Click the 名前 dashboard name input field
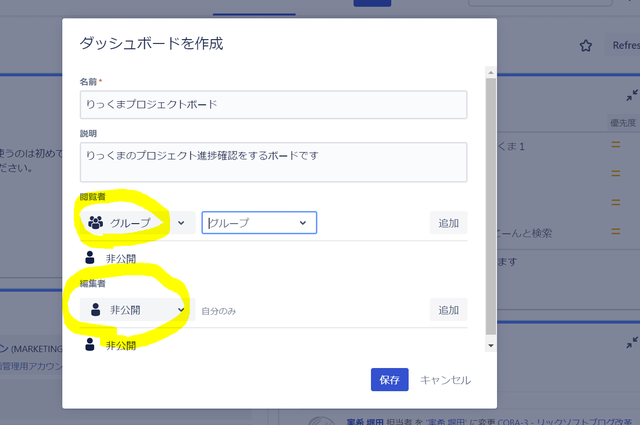This screenshot has height=425, width=640. (273, 105)
